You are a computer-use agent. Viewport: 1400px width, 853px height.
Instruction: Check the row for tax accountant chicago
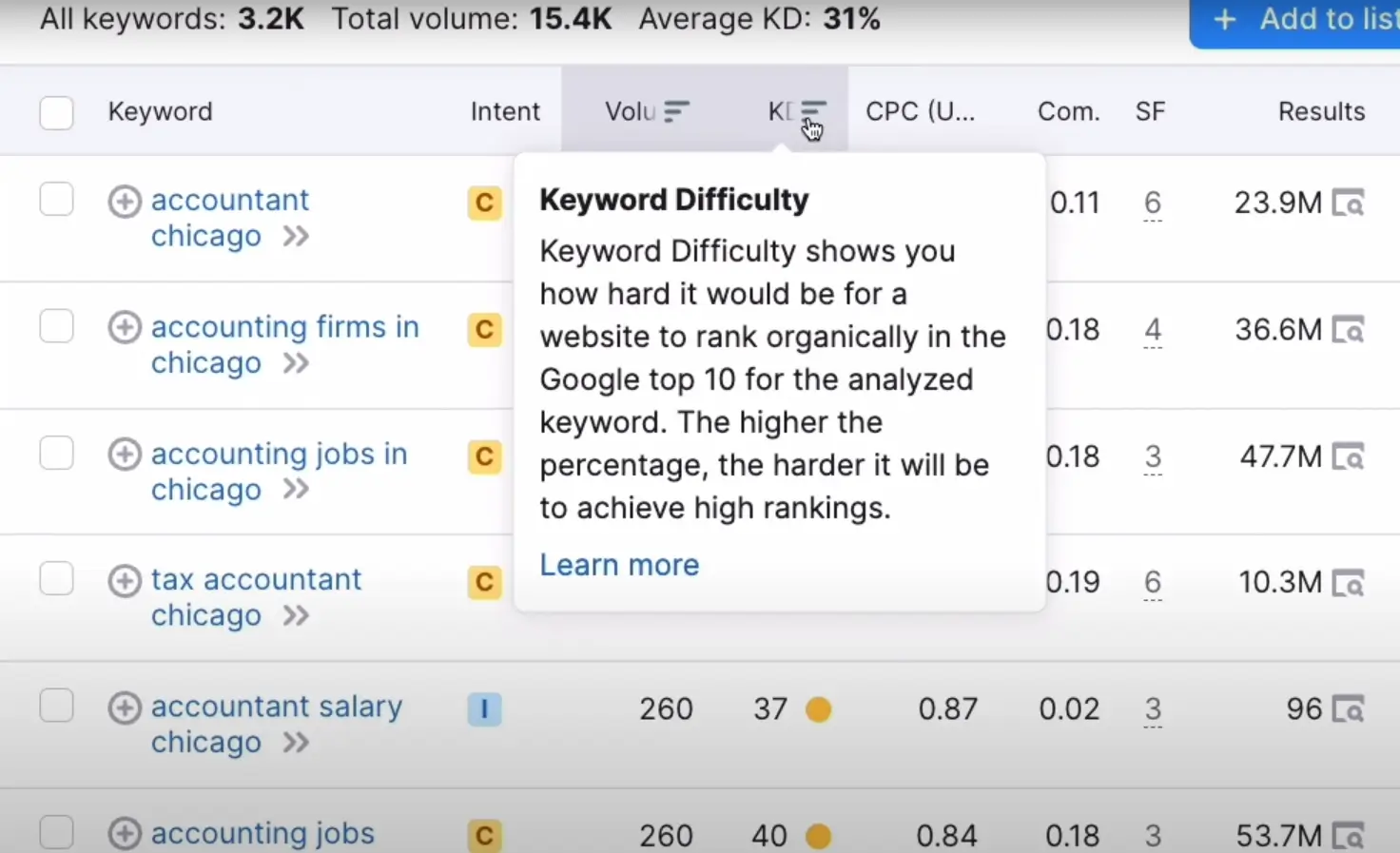pos(56,578)
